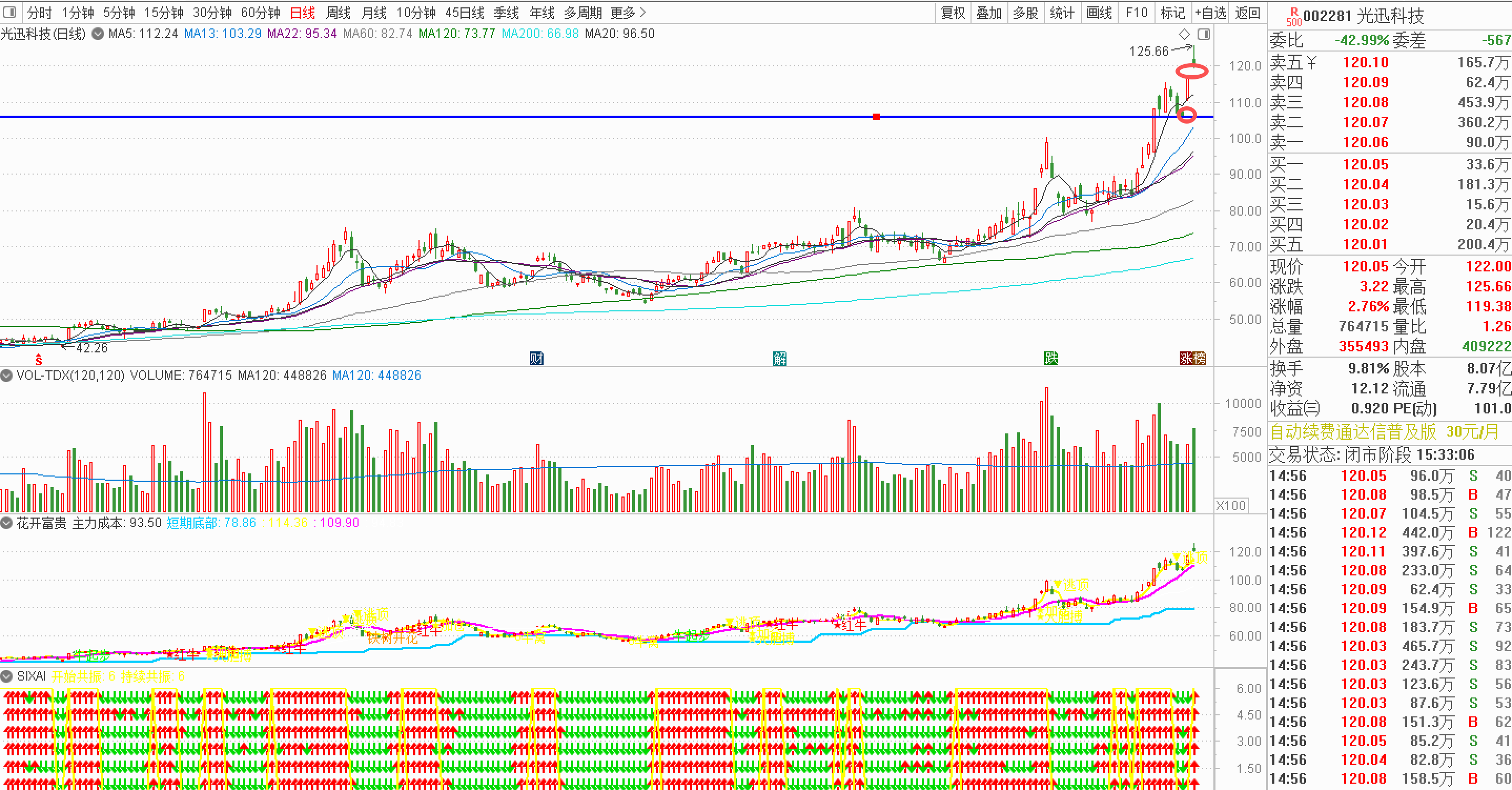1512x790 pixels.
Task: Open the VOL-TDX indicator dropdown arrow
Action: click(7, 376)
